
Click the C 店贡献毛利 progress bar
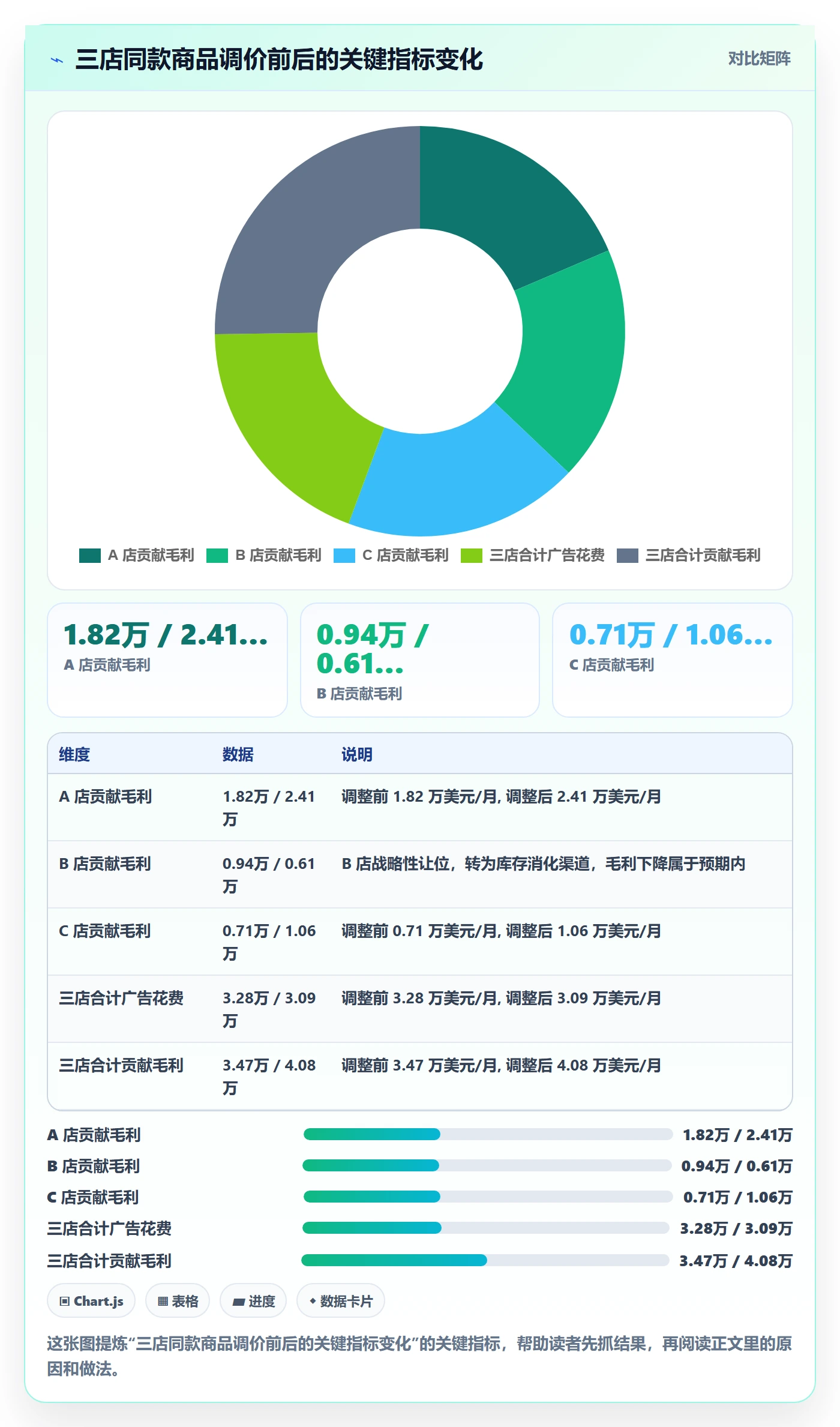(488, 1197)
